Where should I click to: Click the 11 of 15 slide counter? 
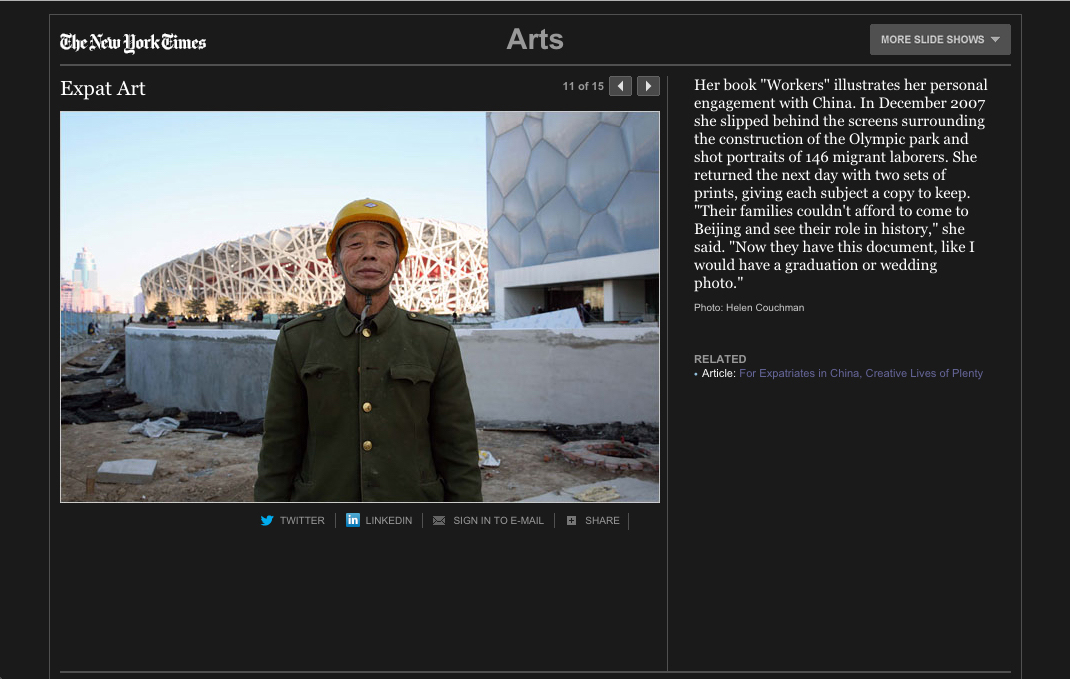[x=583, y=86]
